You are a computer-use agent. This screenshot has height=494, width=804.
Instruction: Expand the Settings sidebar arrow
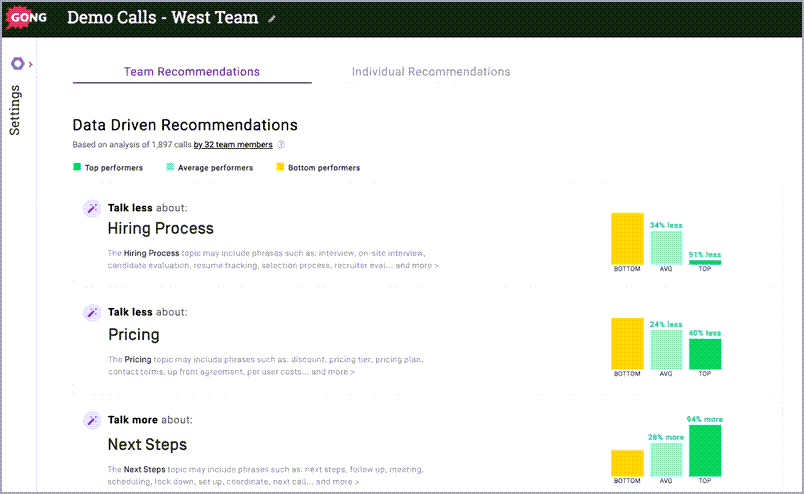click(x=31, y=65)
